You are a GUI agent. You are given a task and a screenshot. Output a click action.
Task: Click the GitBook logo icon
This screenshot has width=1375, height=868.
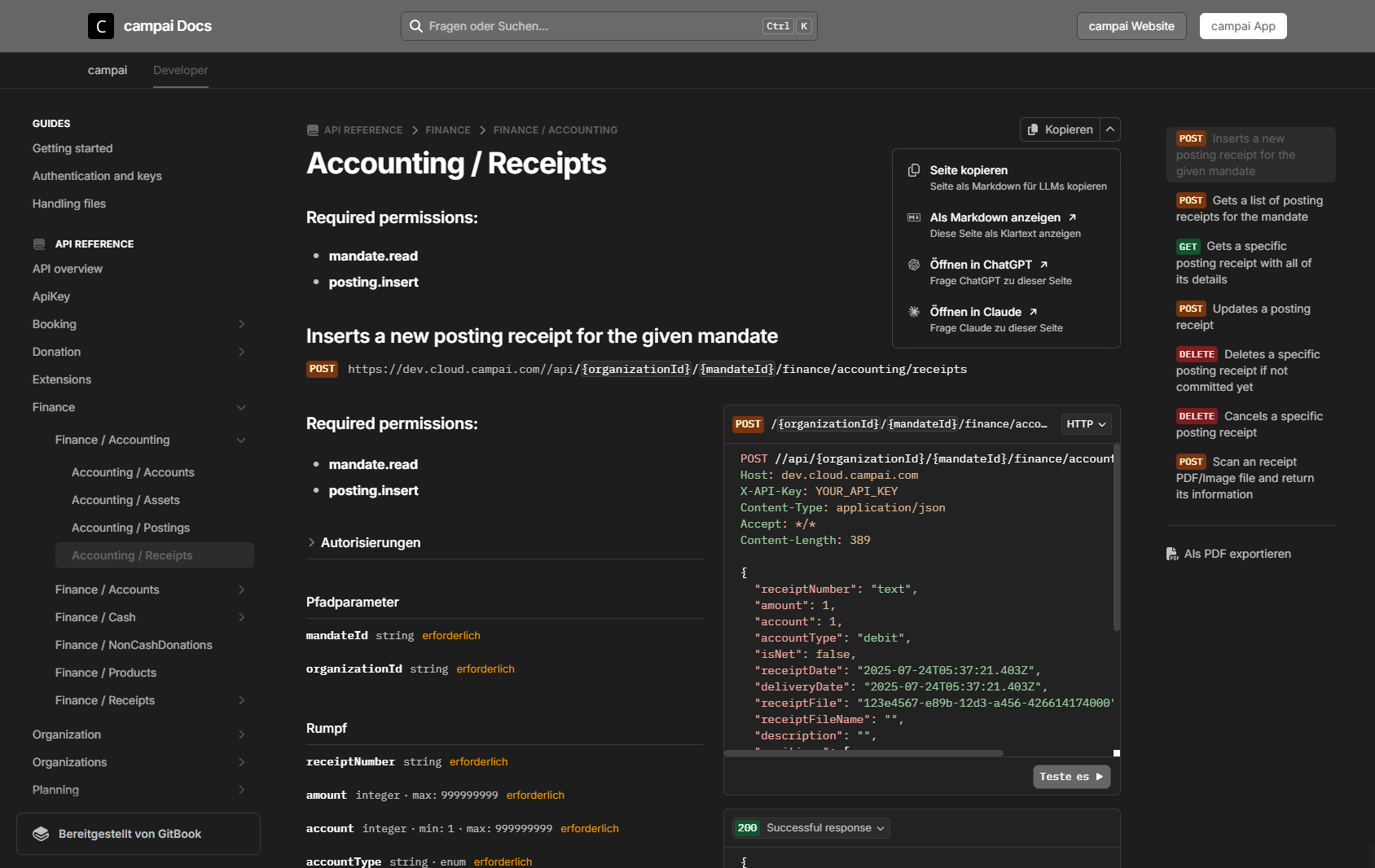pyautogui.click(x=41, y=834)
